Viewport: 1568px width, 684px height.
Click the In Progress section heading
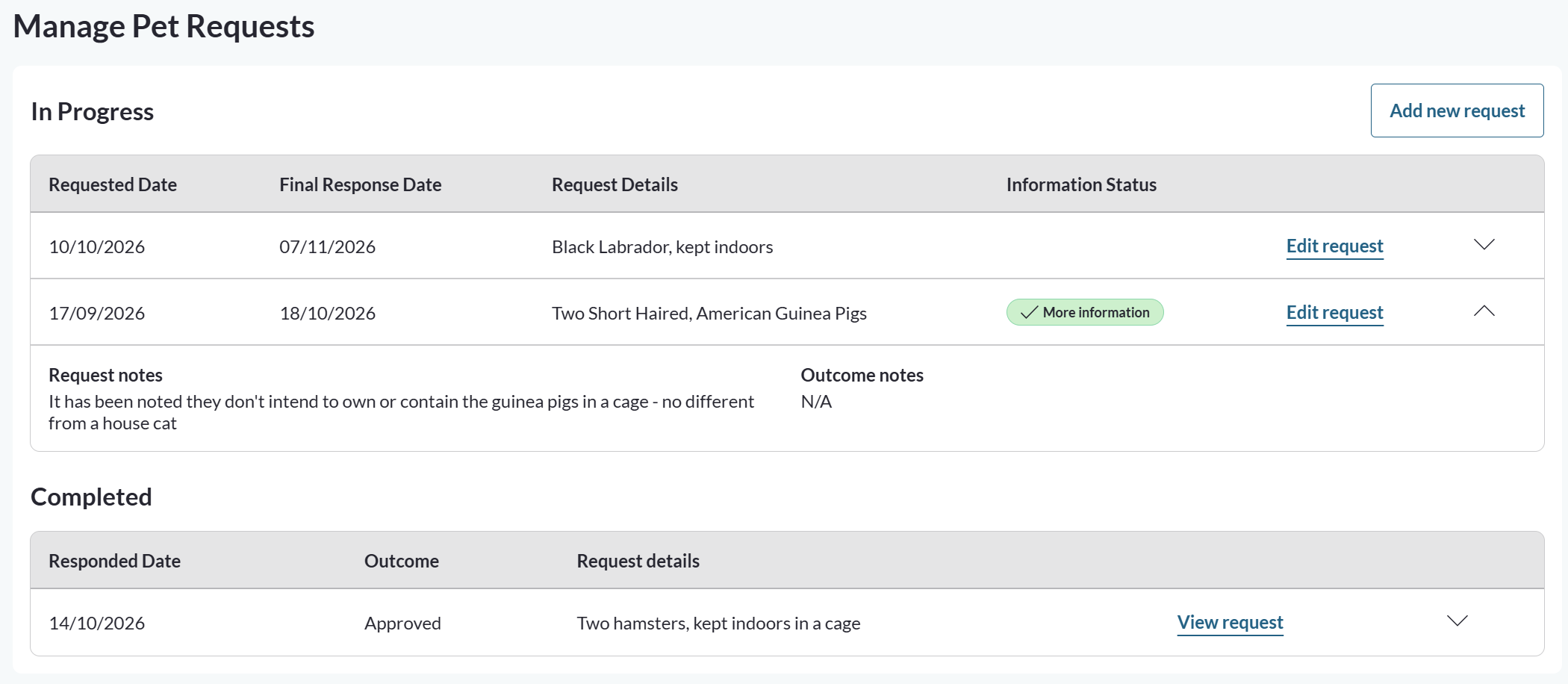pyautogui.click(x=92, y=111)
